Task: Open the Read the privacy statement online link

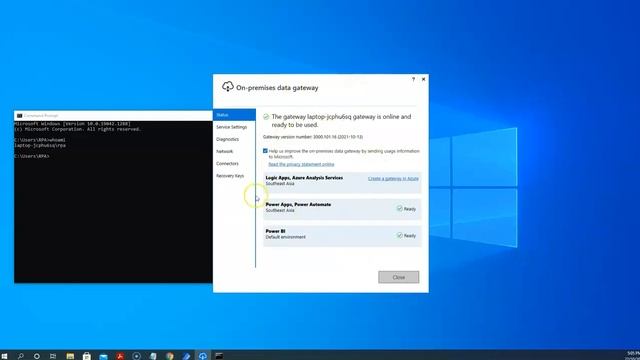Action: [301, 164]
